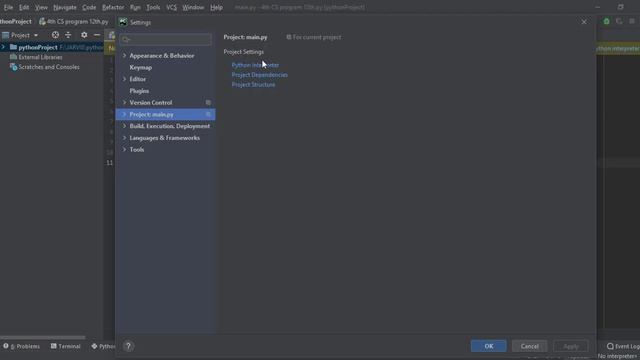
Task: Close the Settings dialog with the X
Action: tap(584, 22)
